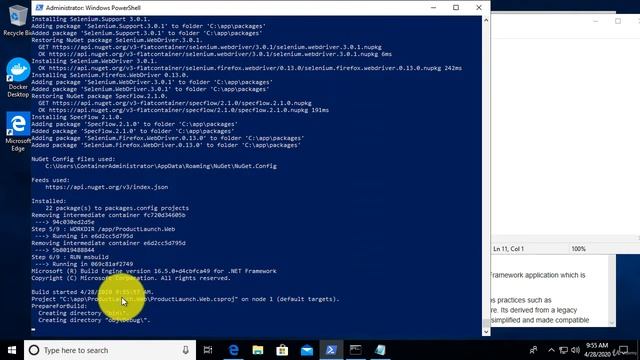
Task: Click PowerShell scrollbar up arrow
Action: [x=486, y=20]
